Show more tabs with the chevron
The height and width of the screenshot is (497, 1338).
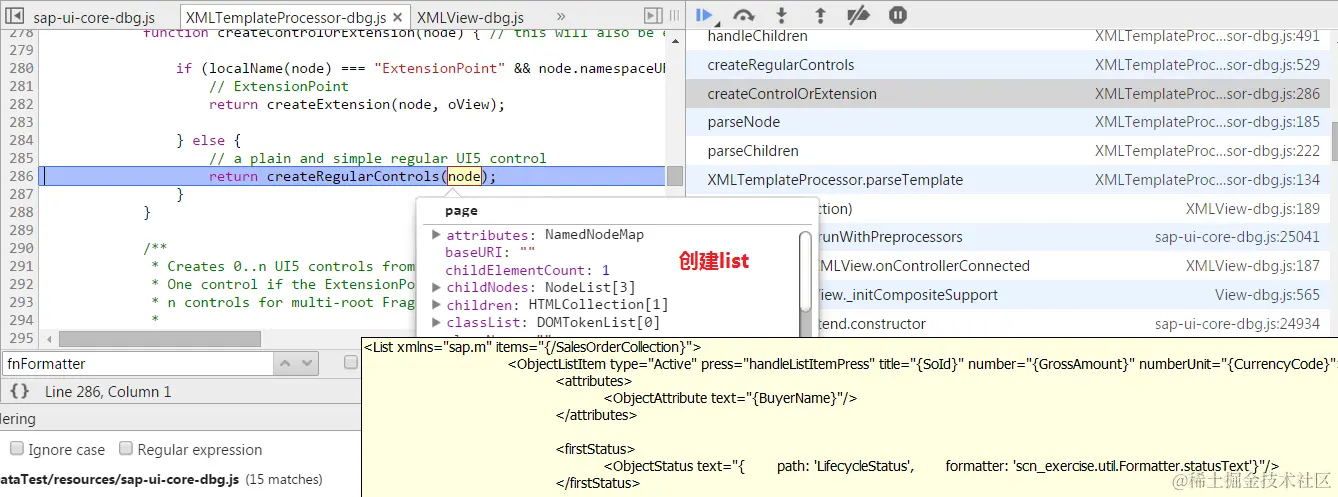[560, 17]
